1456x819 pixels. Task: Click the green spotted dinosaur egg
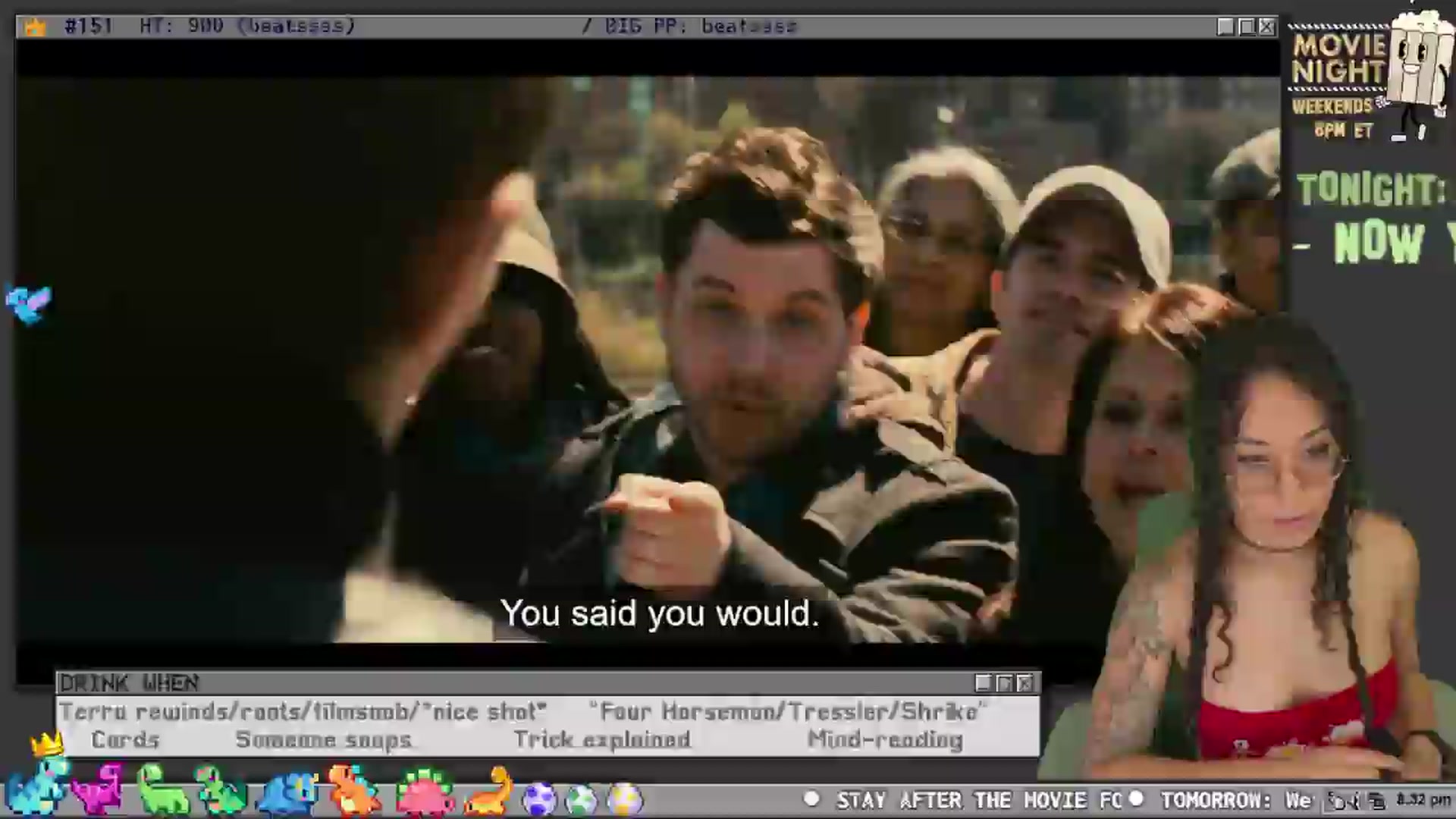point(582,800)
